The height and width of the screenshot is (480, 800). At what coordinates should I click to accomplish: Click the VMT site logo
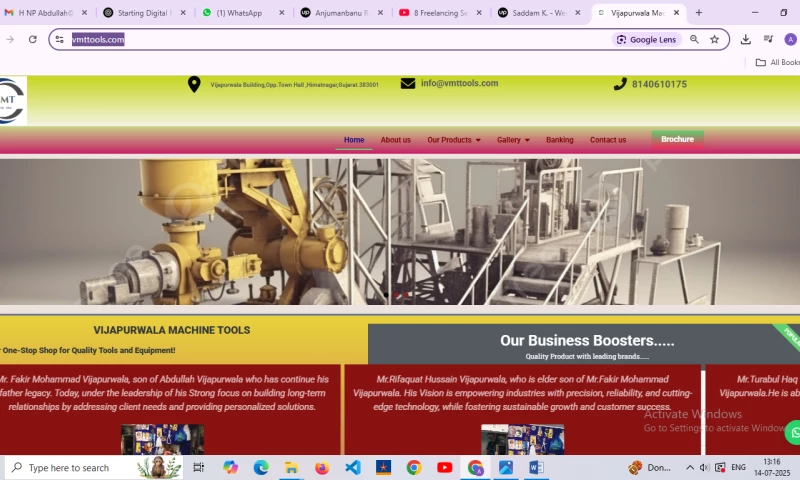click(12, 100)
